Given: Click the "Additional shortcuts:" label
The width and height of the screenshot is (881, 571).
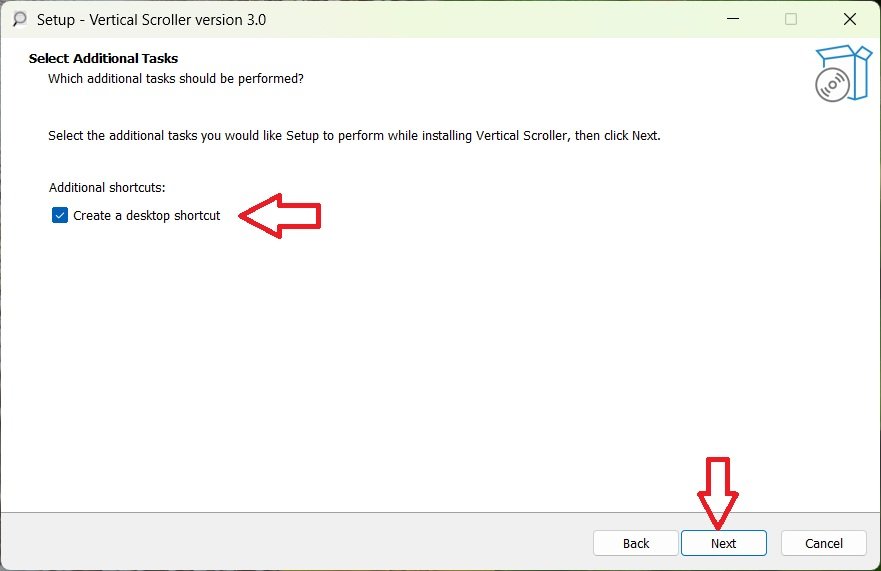Looking at the screenshot, I should tap(107, 187).
